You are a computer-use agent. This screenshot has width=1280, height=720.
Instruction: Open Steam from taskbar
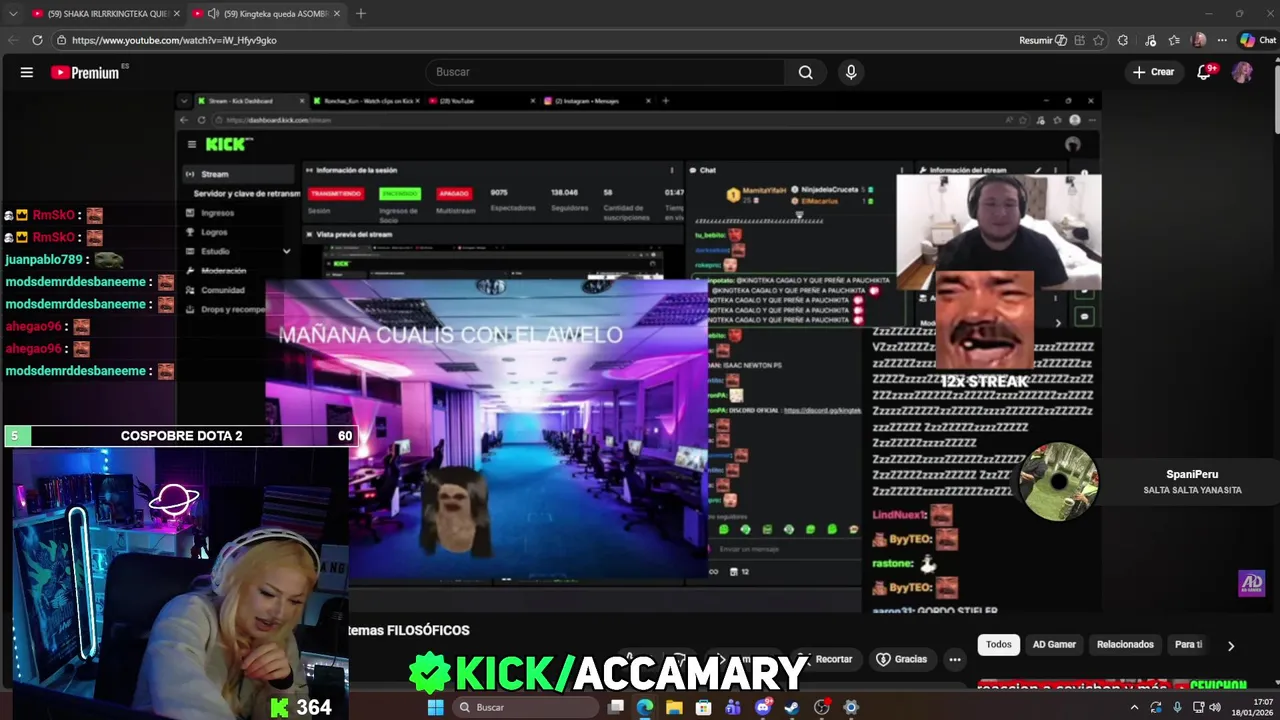coord(792,707)
